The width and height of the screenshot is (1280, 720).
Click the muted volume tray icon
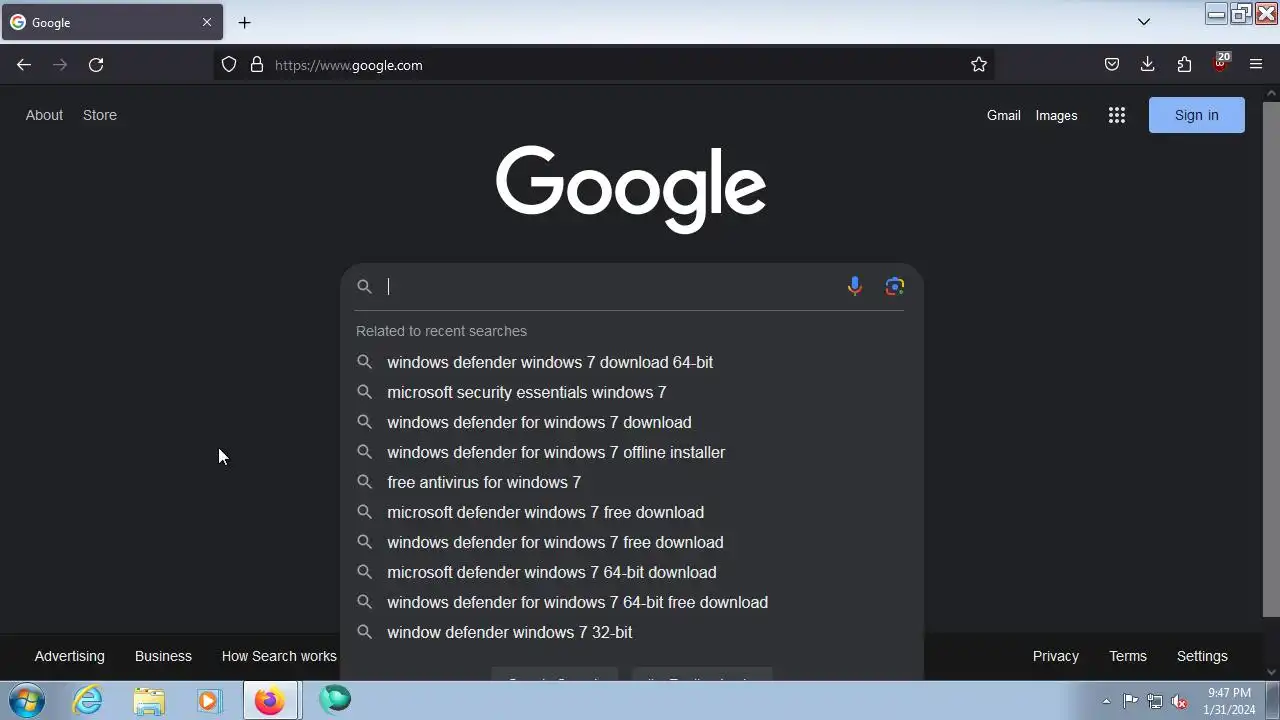1180,701
